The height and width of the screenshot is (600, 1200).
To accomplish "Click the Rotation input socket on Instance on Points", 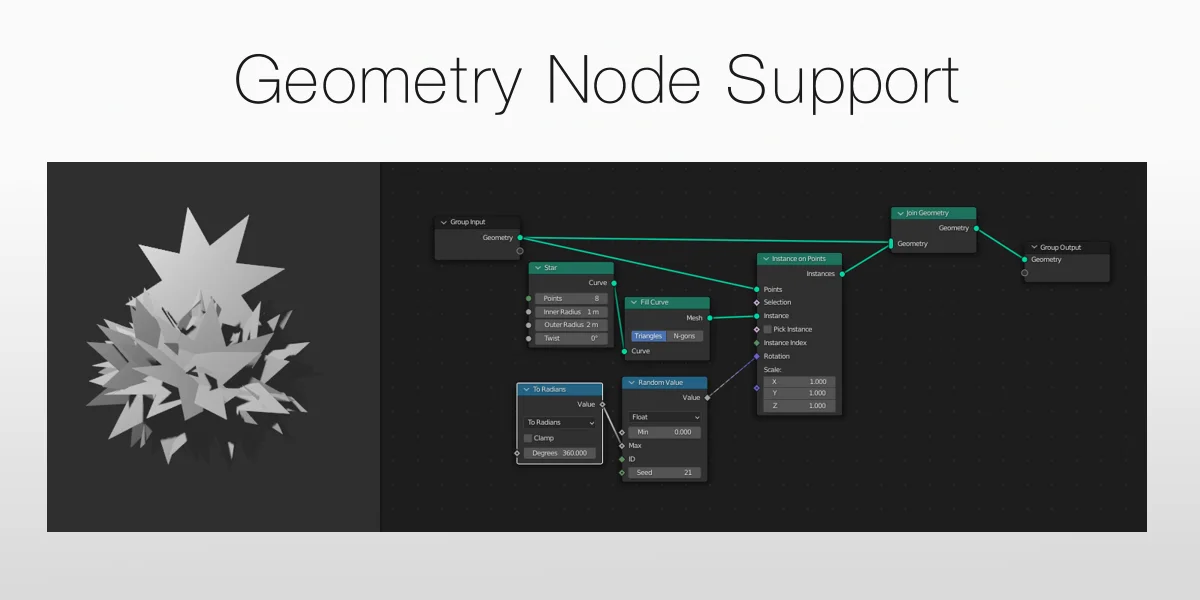I will point(757,356).
